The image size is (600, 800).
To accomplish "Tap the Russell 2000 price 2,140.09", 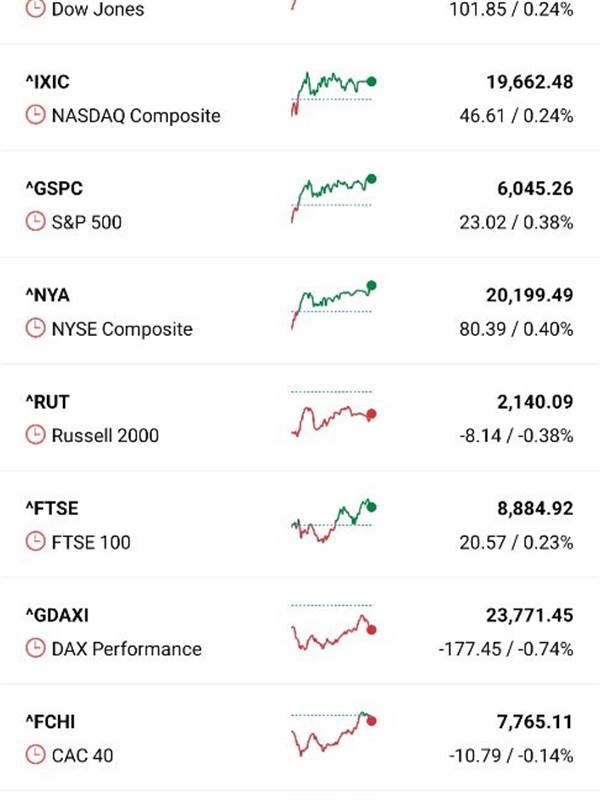I will coord(535,402).
